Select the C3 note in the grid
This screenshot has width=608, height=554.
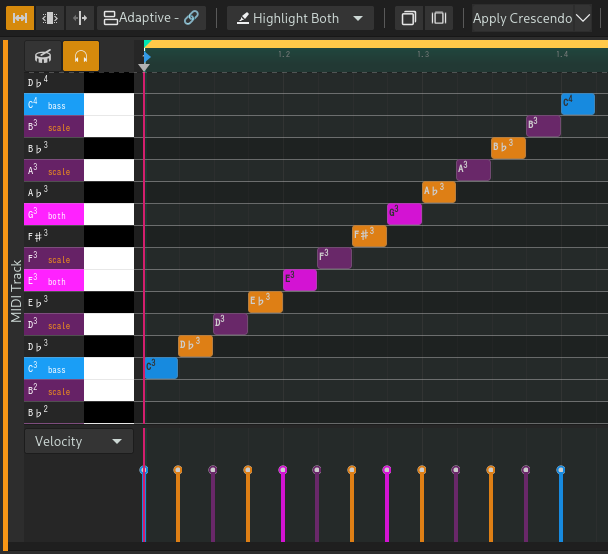click(161, 368)
